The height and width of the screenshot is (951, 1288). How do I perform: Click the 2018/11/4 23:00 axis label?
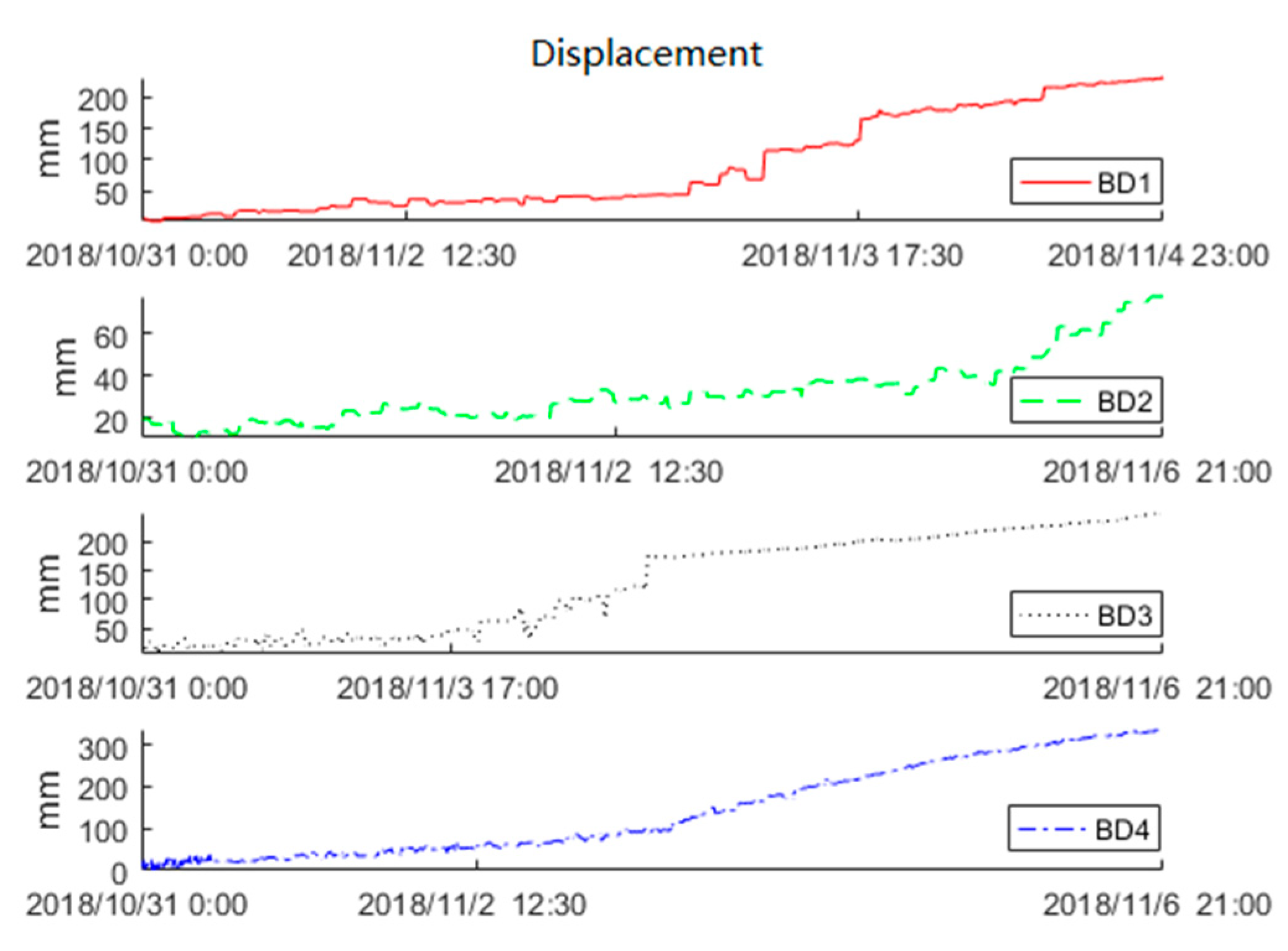pyautogui.click(x=1158, y=255)
